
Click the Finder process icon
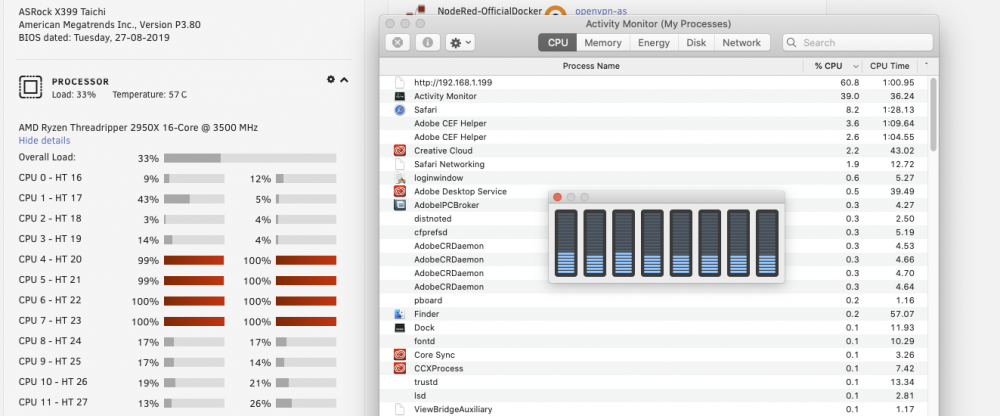(x=400, y=314)
